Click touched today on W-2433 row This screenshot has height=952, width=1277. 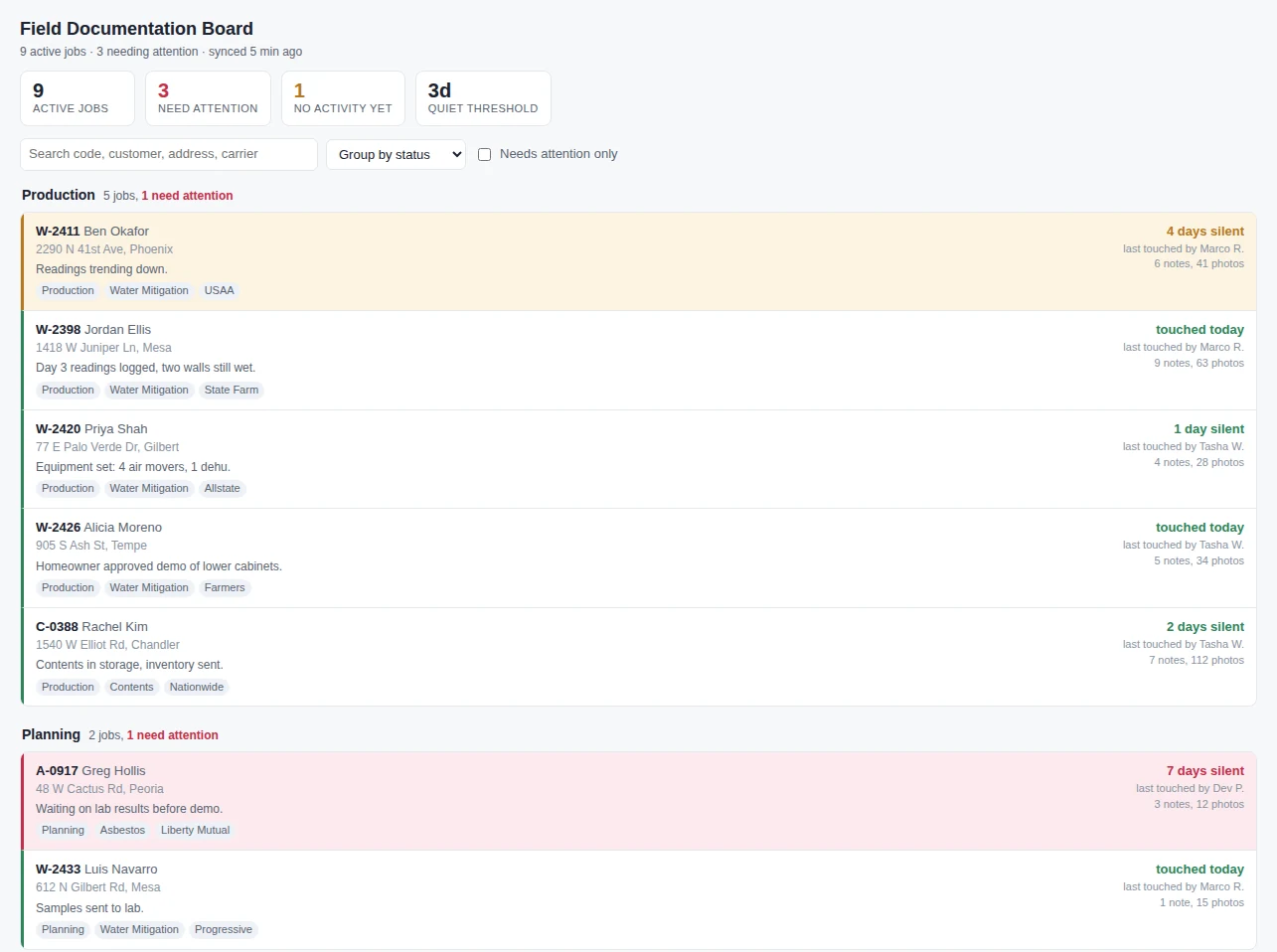[1199, 870]
